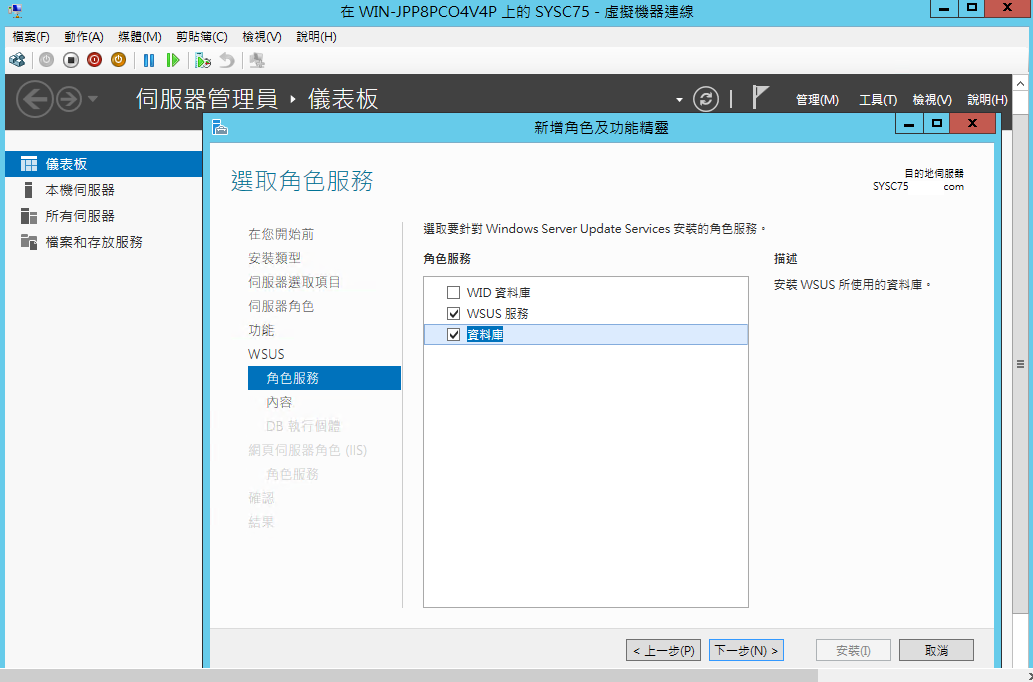1033x682 pixels.
Task: Select the highlighted 角色服務 wizard step
Action: pos(324,378)
